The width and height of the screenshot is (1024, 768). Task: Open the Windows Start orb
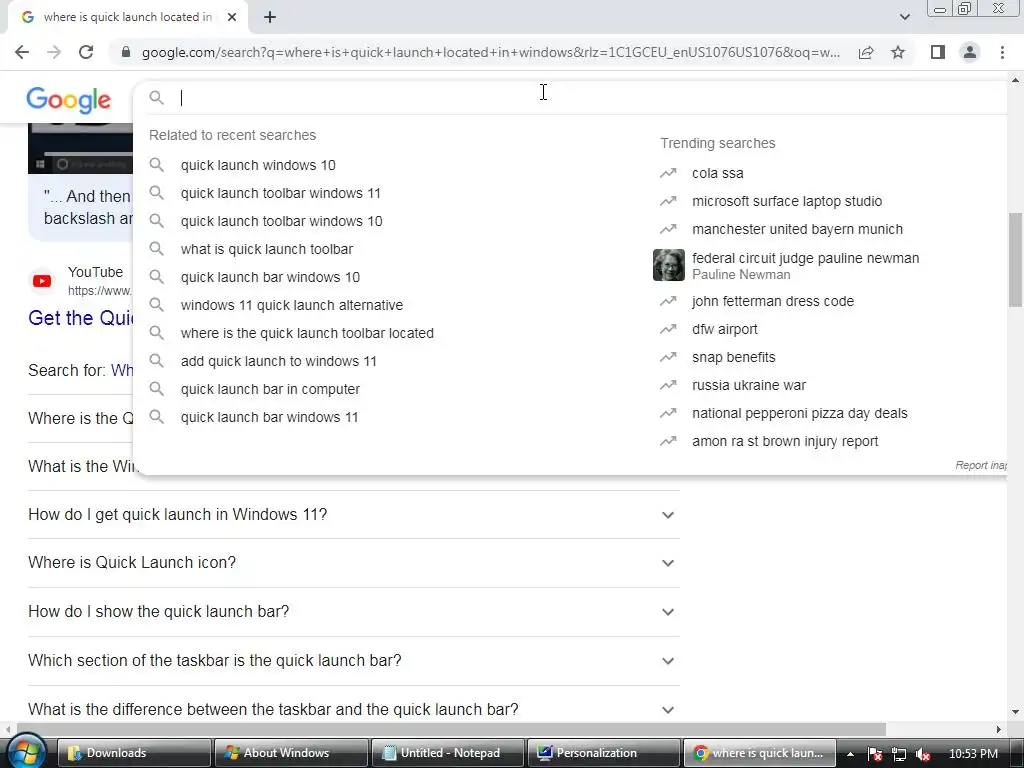tap(25, 752)
